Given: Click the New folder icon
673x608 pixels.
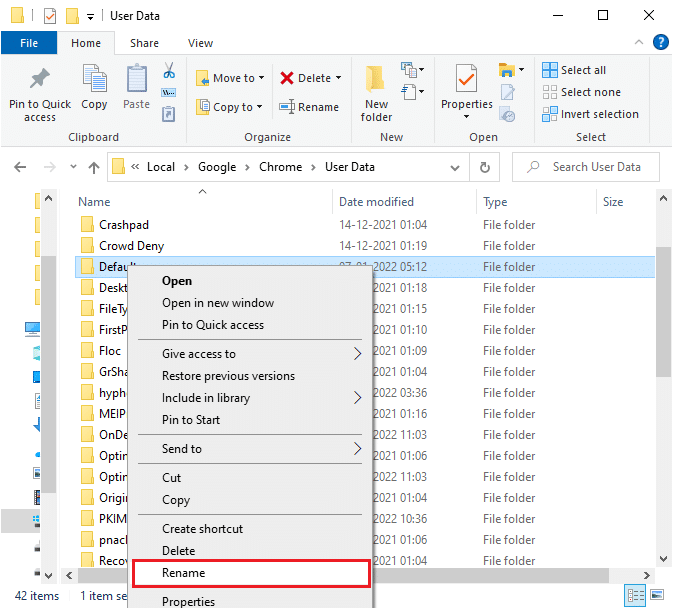Looking at the screenshot, I should 375,79.
